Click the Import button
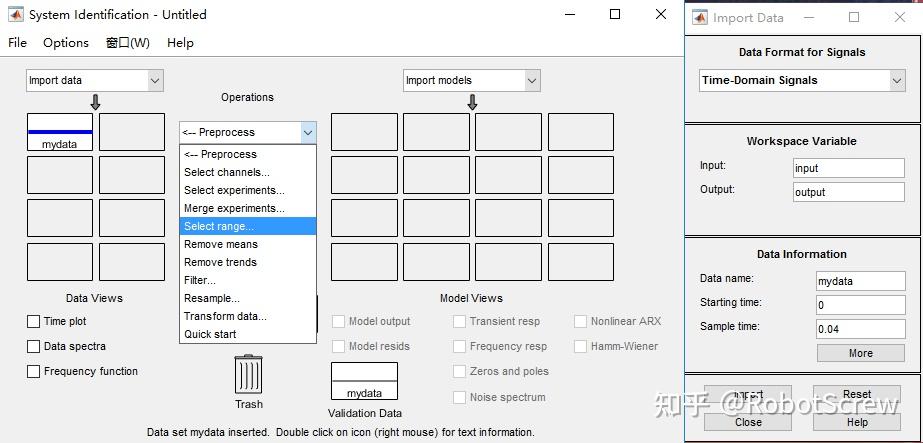The image size is (923, 443). tap(748, 394)
